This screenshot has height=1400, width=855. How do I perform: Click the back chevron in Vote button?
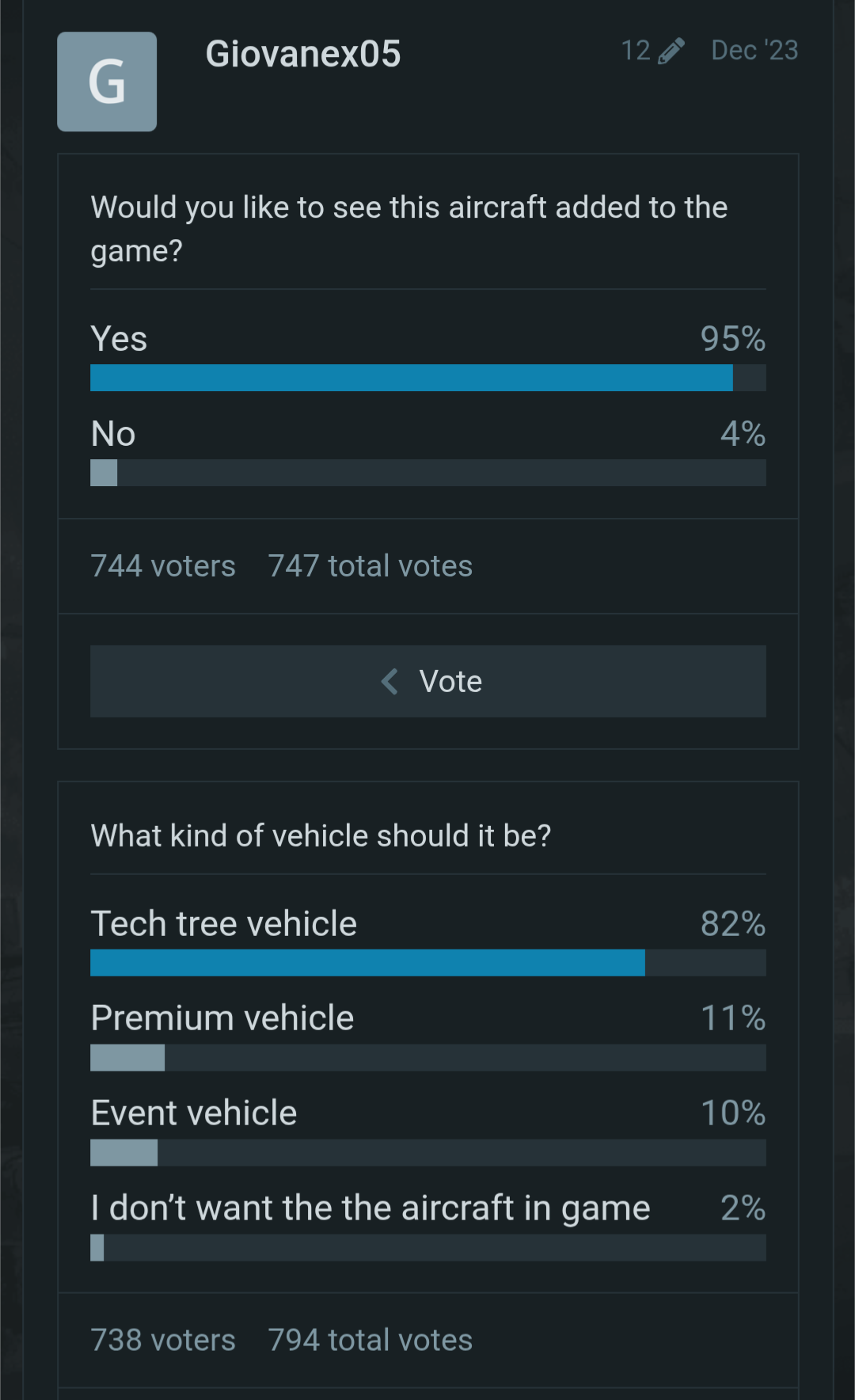tap(389, 681)
